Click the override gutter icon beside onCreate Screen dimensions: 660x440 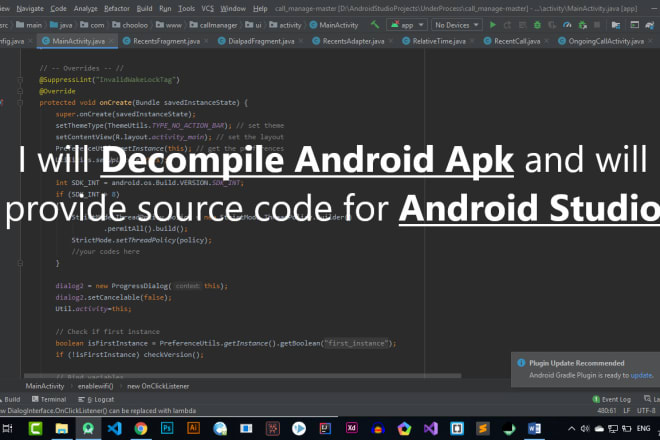tap(2, 102)
